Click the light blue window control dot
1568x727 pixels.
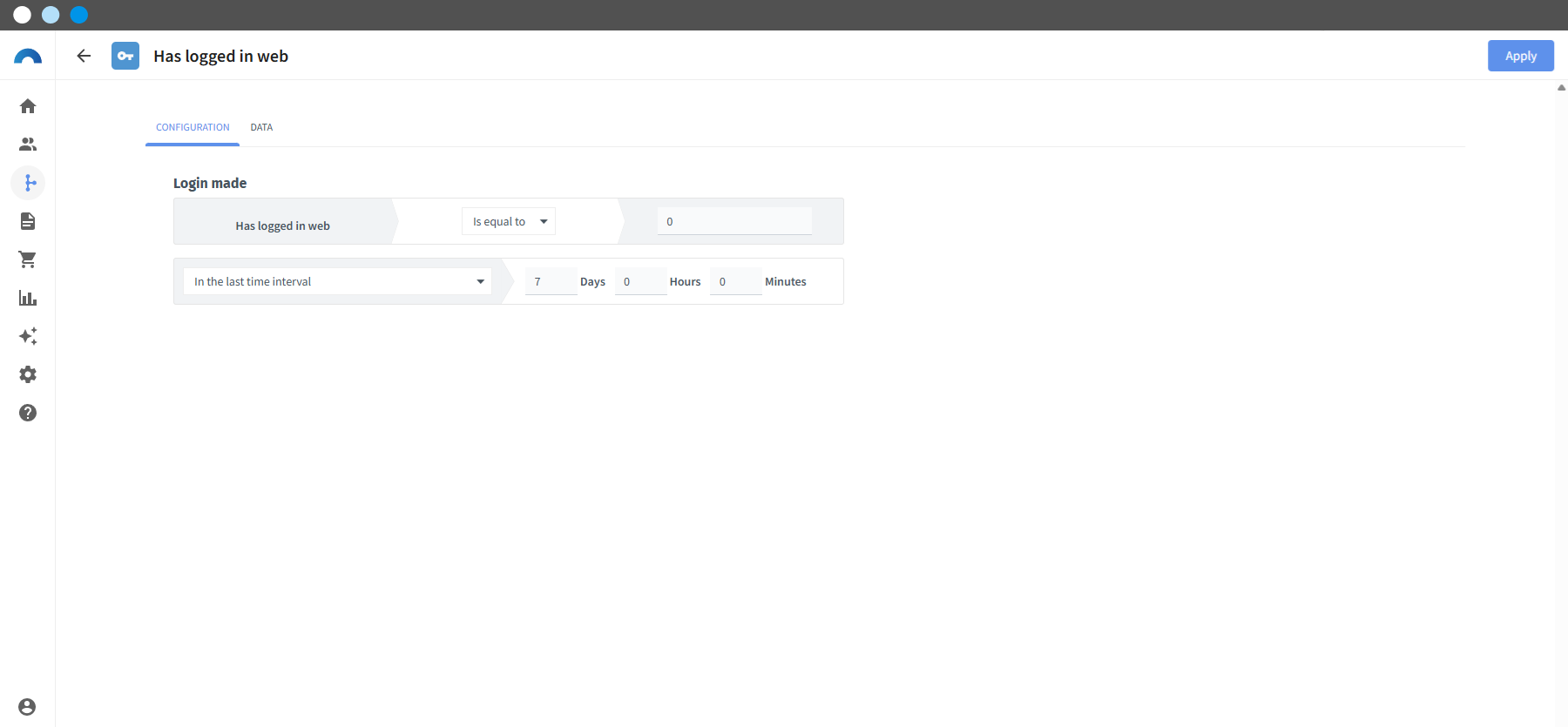[x=51, y=15]
